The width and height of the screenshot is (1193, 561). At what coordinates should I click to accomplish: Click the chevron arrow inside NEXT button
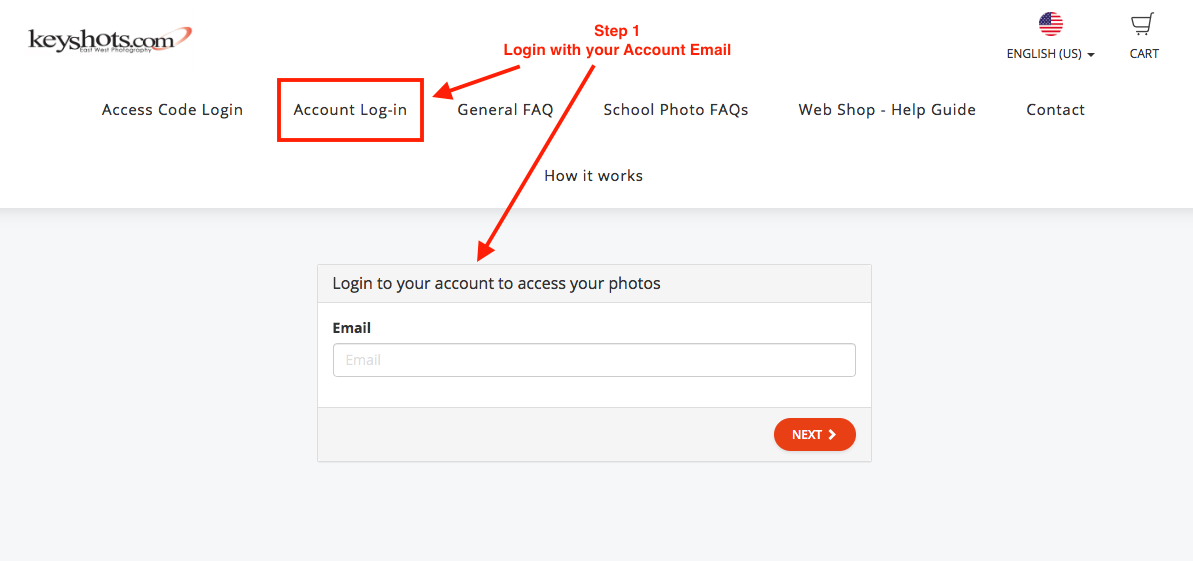pyautogui.click(x=832, y=435)
